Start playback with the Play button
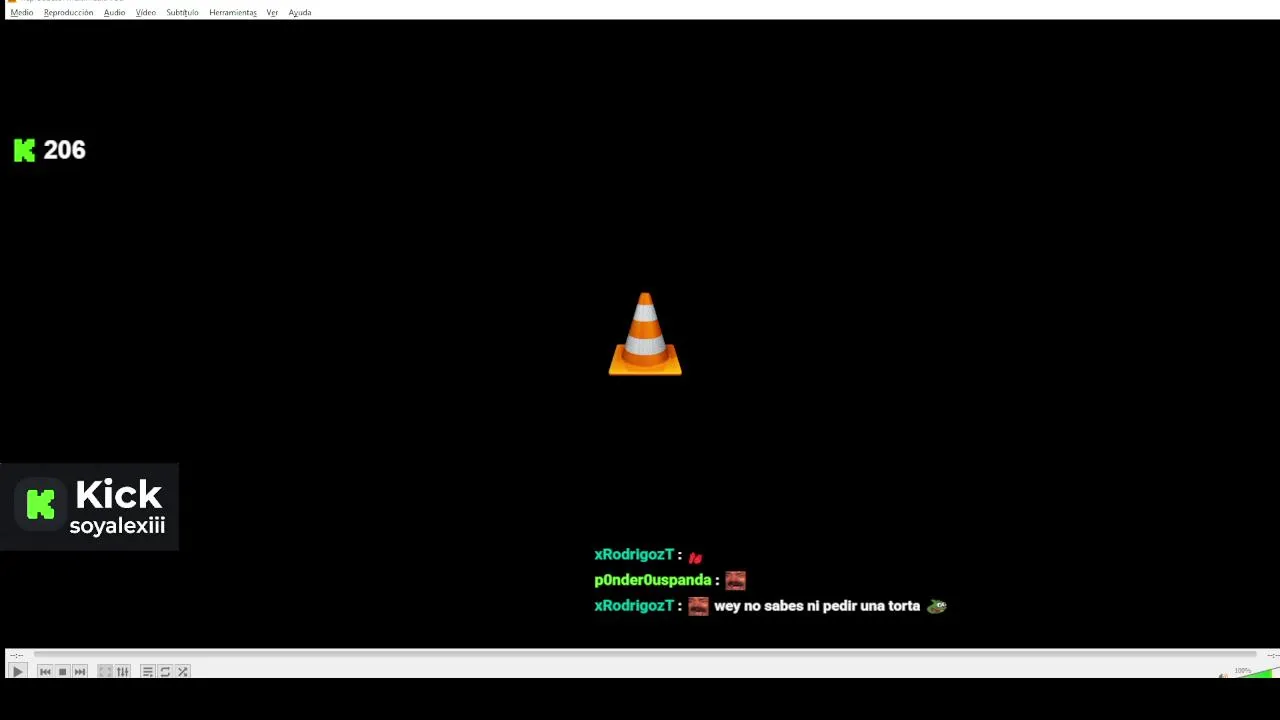The width and height of the screenshot is (1280, 720). tap(17, 672)
